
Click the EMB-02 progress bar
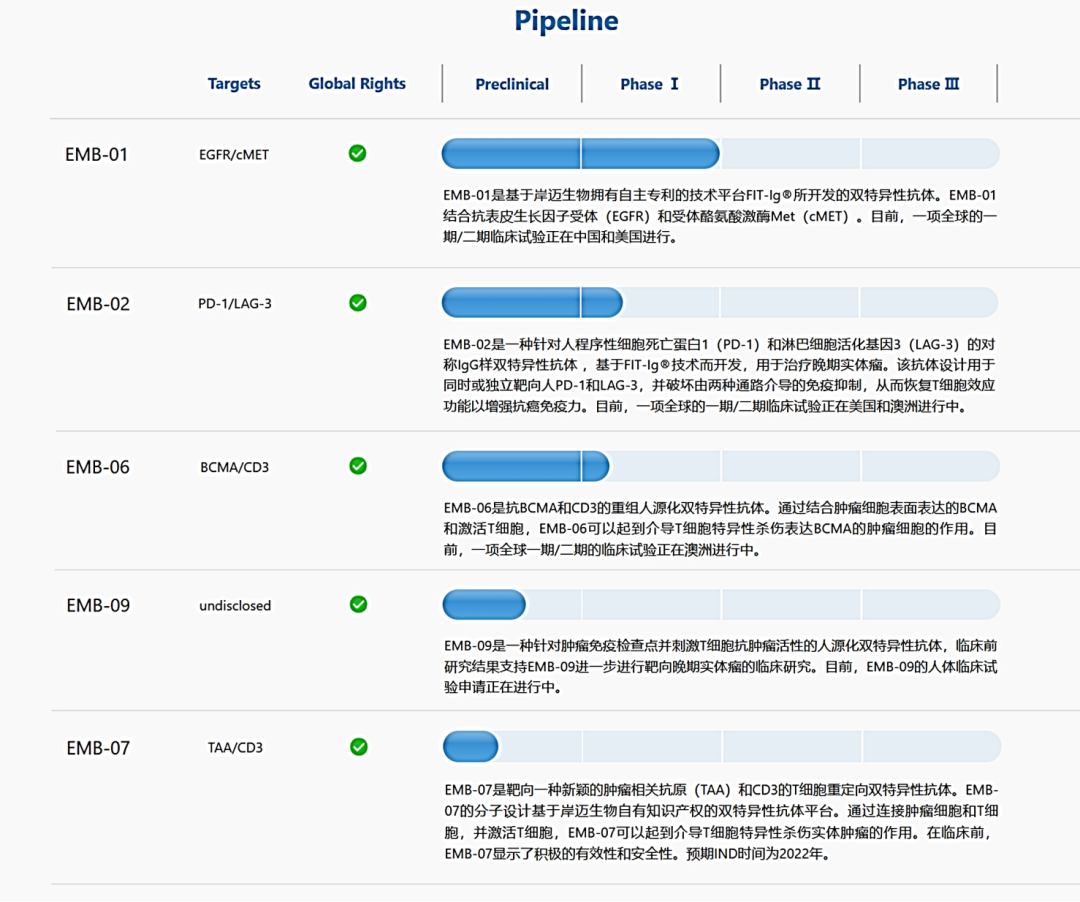click(x=720, y=303)
